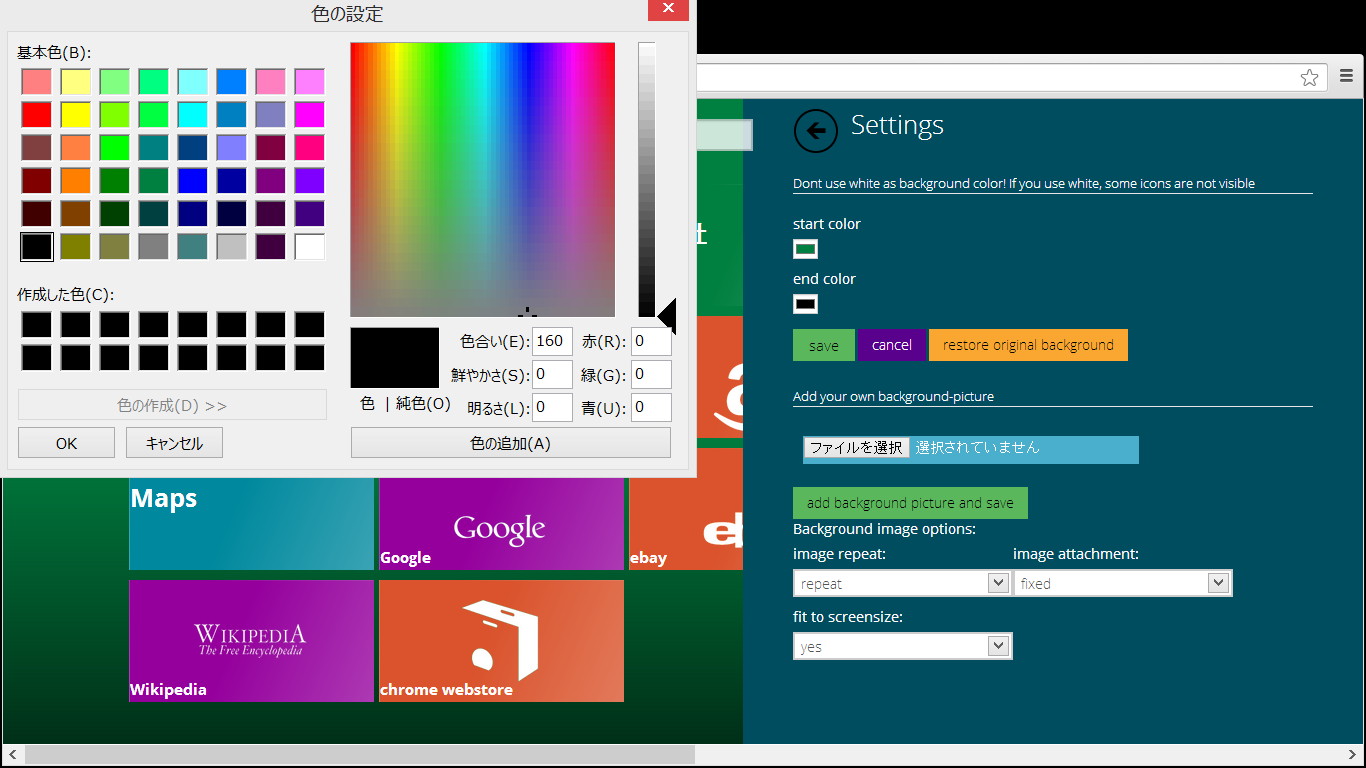The height and width of the screenshot is (768, 1366).
Task: Click 色の追加(A) button
Action: point(511,443)
